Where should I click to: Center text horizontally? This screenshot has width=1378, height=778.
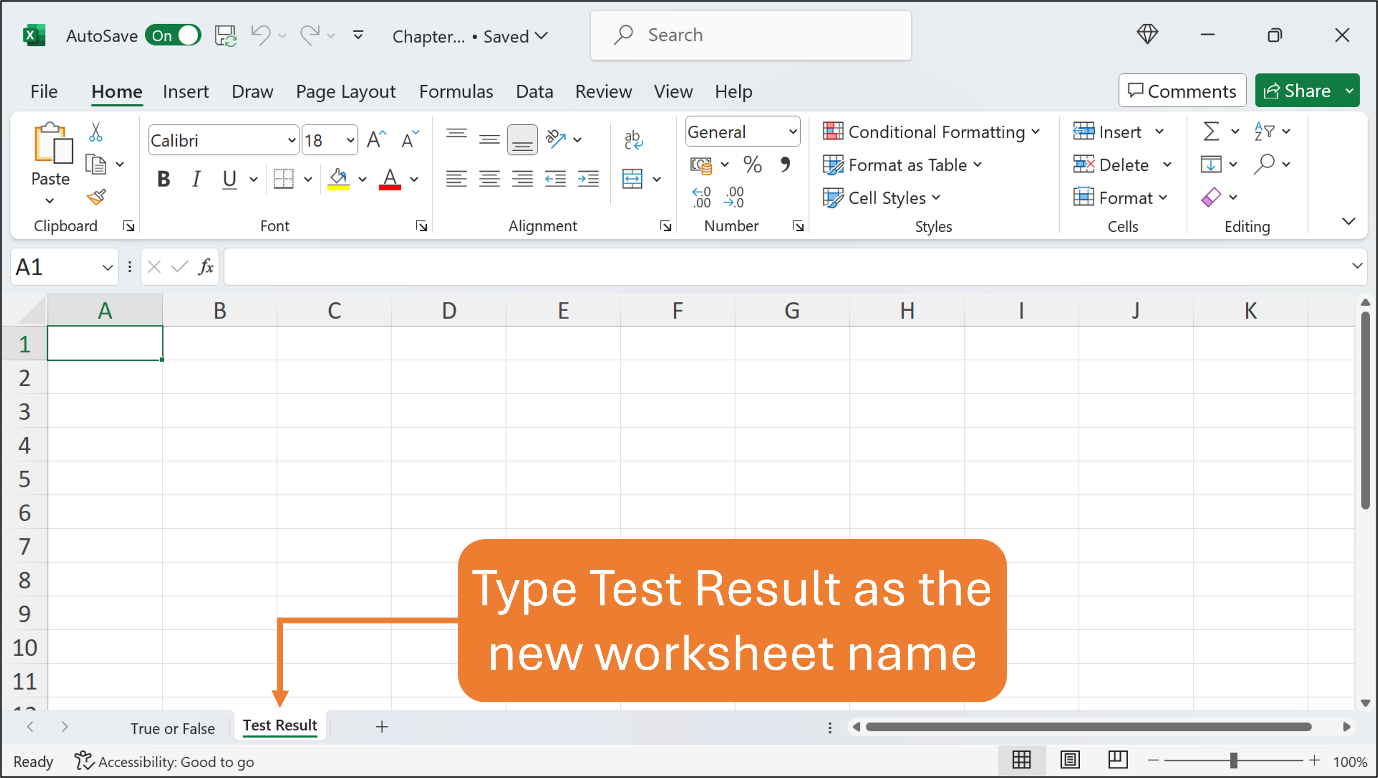tap(489, 179)
